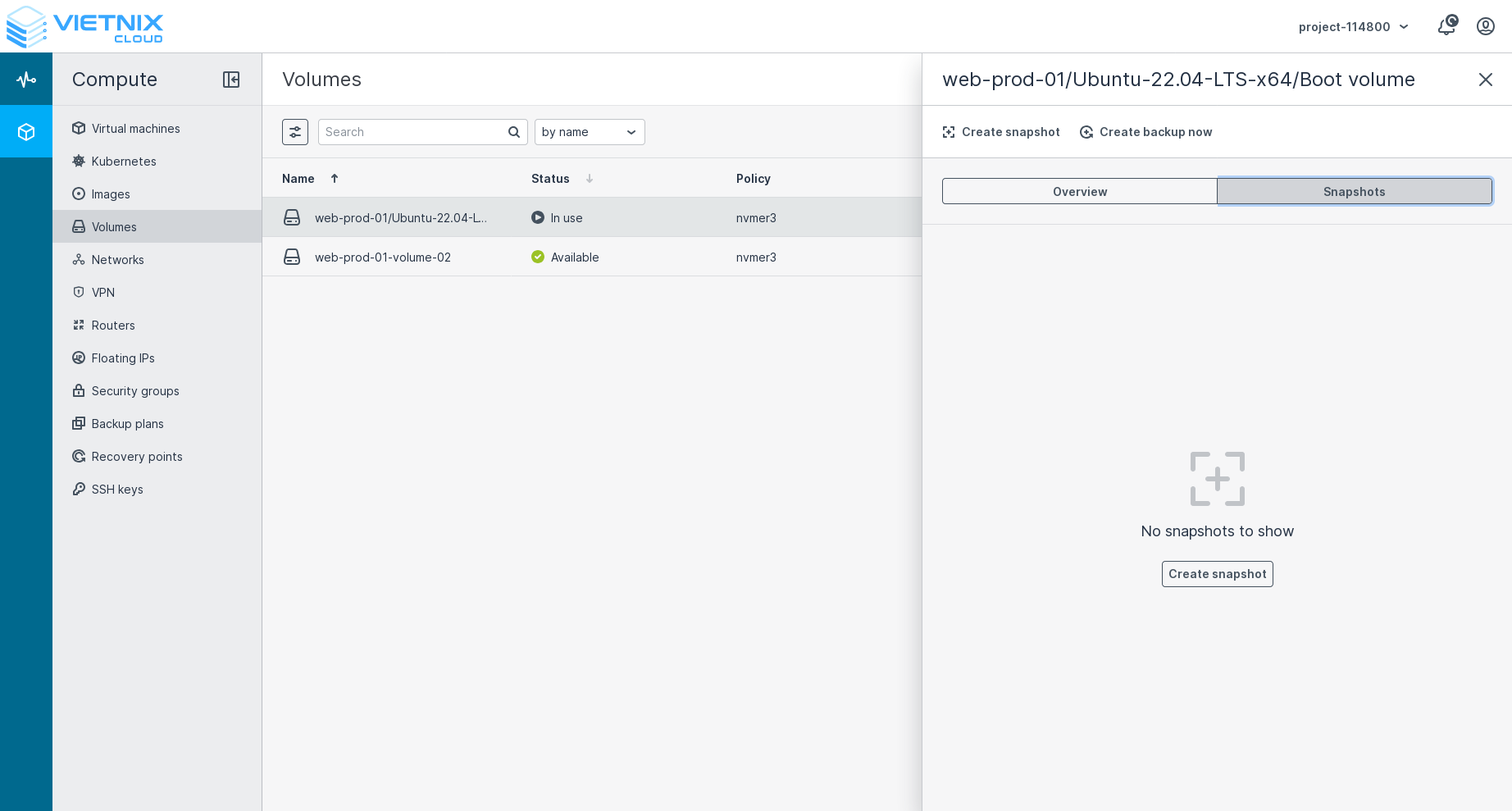Select the Compute cube icon in left rail
The height and width of the screenshot is (811, 1512).
[x=26, y=132]
